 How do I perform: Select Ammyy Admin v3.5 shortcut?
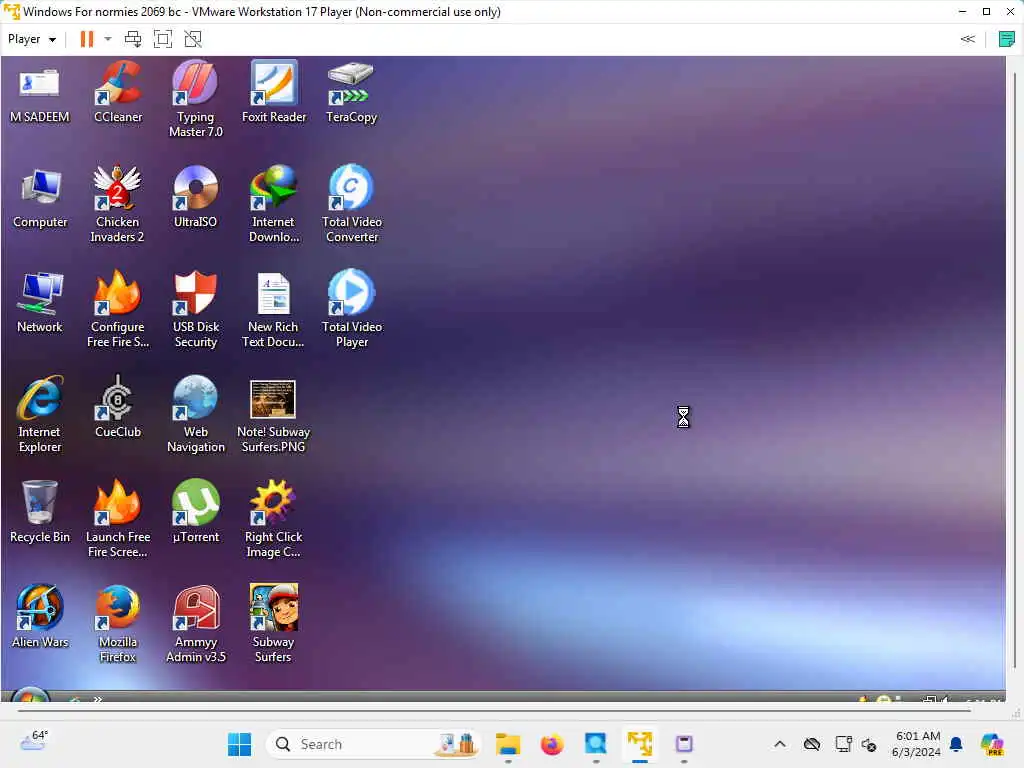point(195,625)
